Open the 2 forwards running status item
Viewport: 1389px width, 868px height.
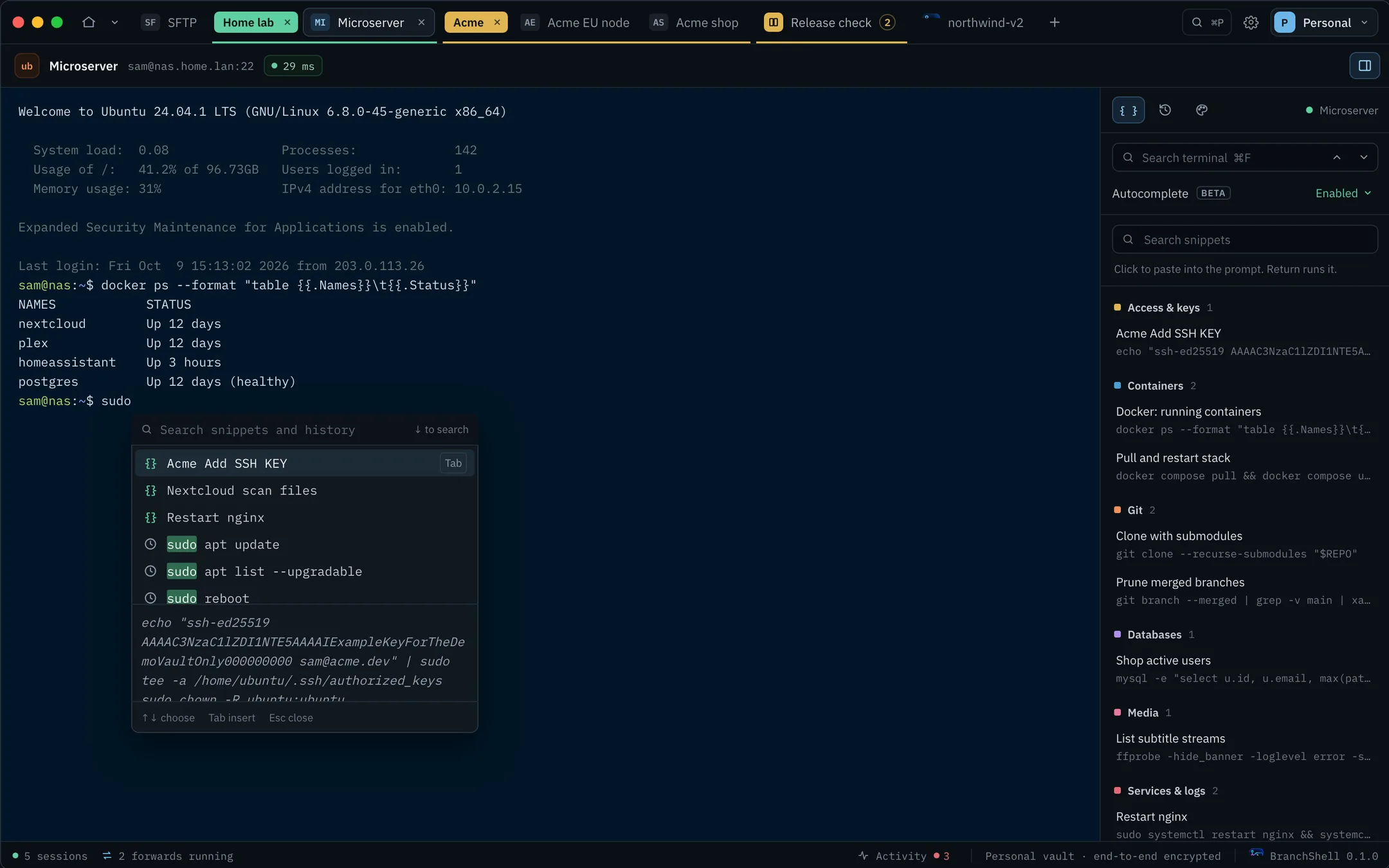tap(168, 856)
